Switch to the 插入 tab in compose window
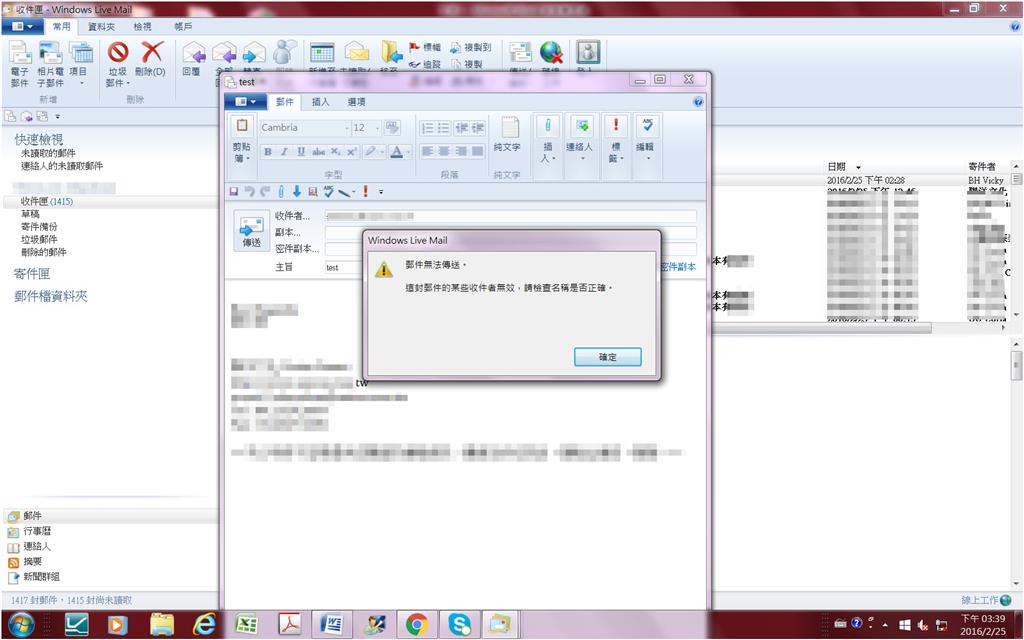1024x640 pixels. [x=321, y=102]
